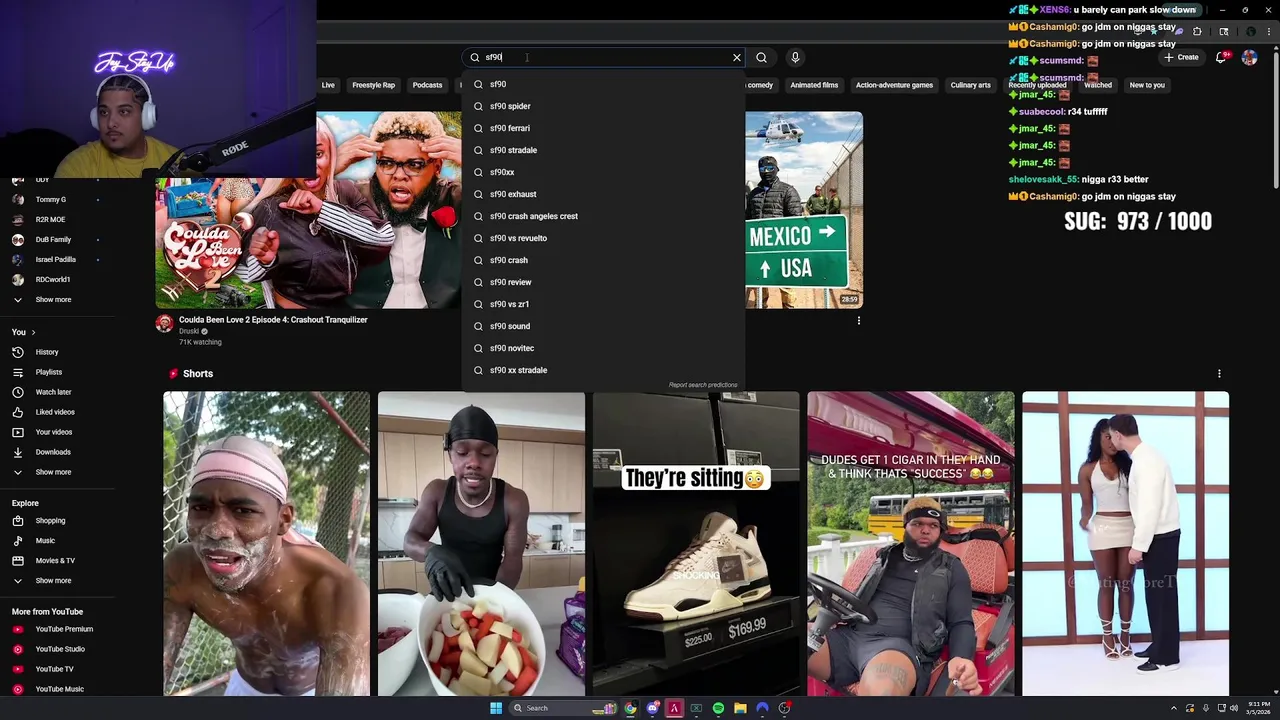This screenshot has height=720, width=1280.
Task: Open Shopping in Explore
Action: [57, 520]
